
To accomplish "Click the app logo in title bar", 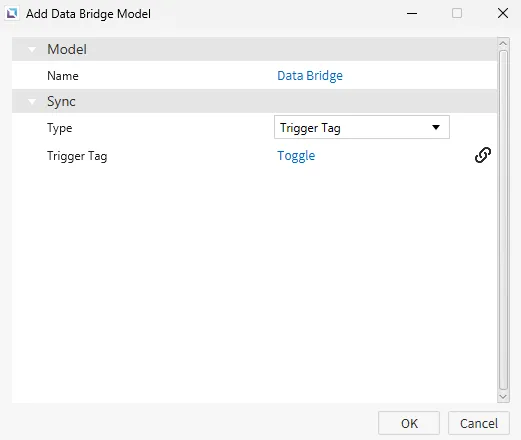I will (x=12, y=13).
